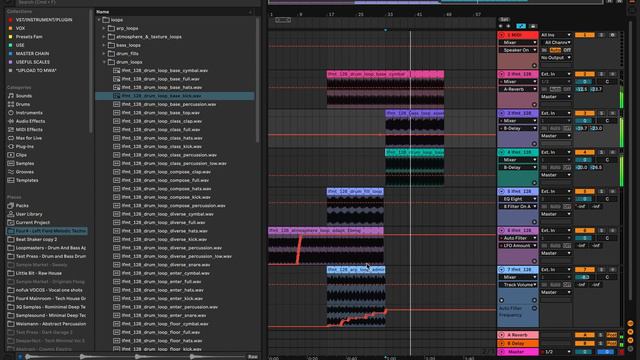Expand the drum_fills folder
The height and width of the screenshot is (360, 640).
(104, 53)
